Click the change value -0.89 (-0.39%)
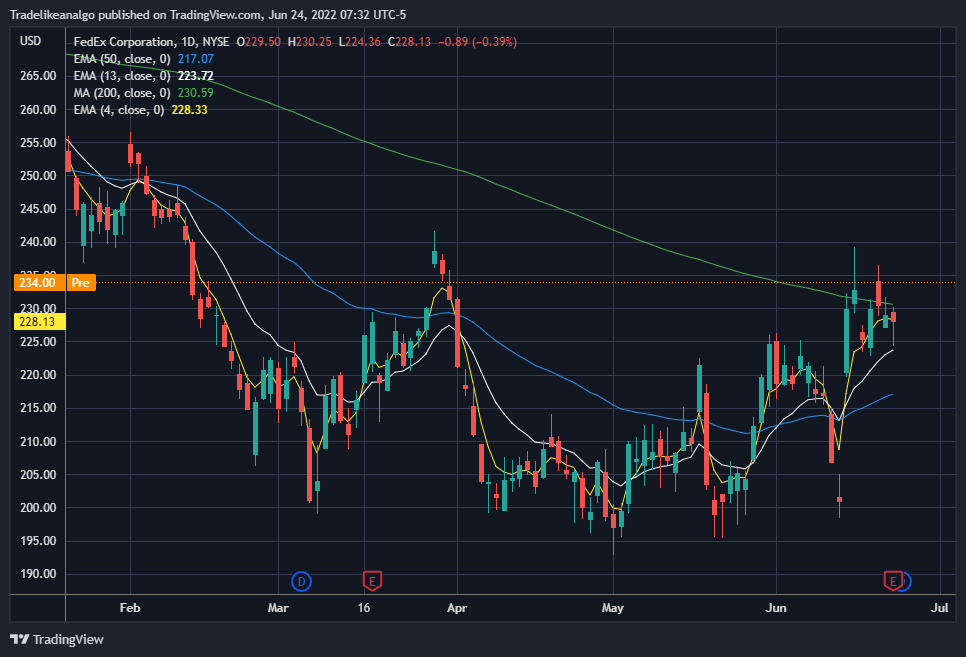This screenshot has height=657, width=966. click(x=478, y=42)
